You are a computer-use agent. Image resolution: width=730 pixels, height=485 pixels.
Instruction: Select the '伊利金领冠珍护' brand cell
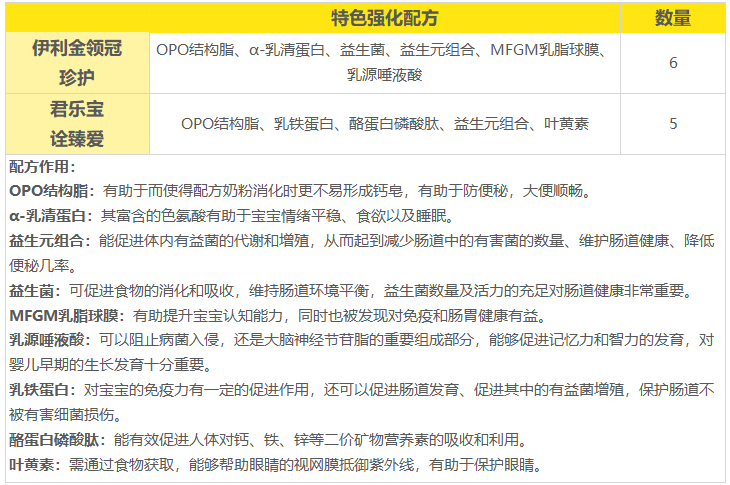coord(76,62)
